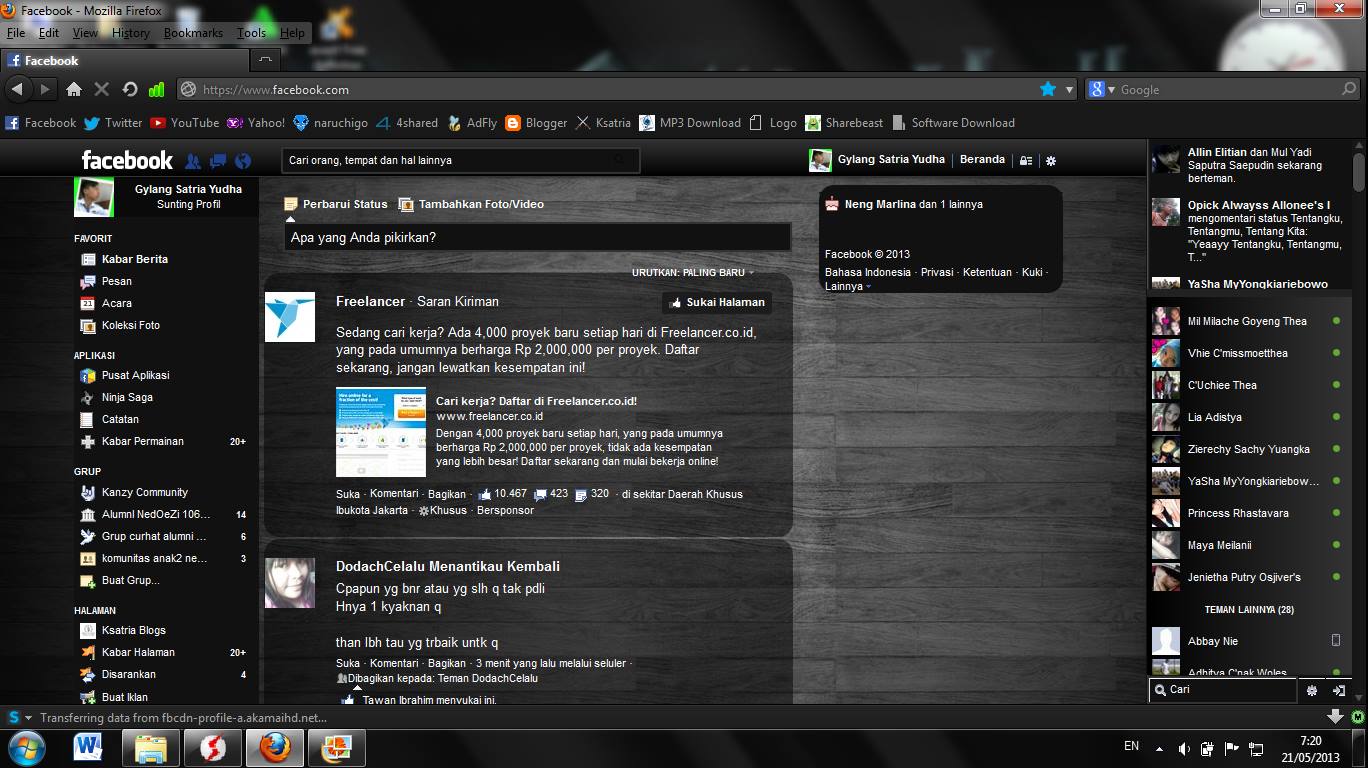Open Microsoft Word from the taskbar
The image size is (1368, 768).
pos(88,746)
